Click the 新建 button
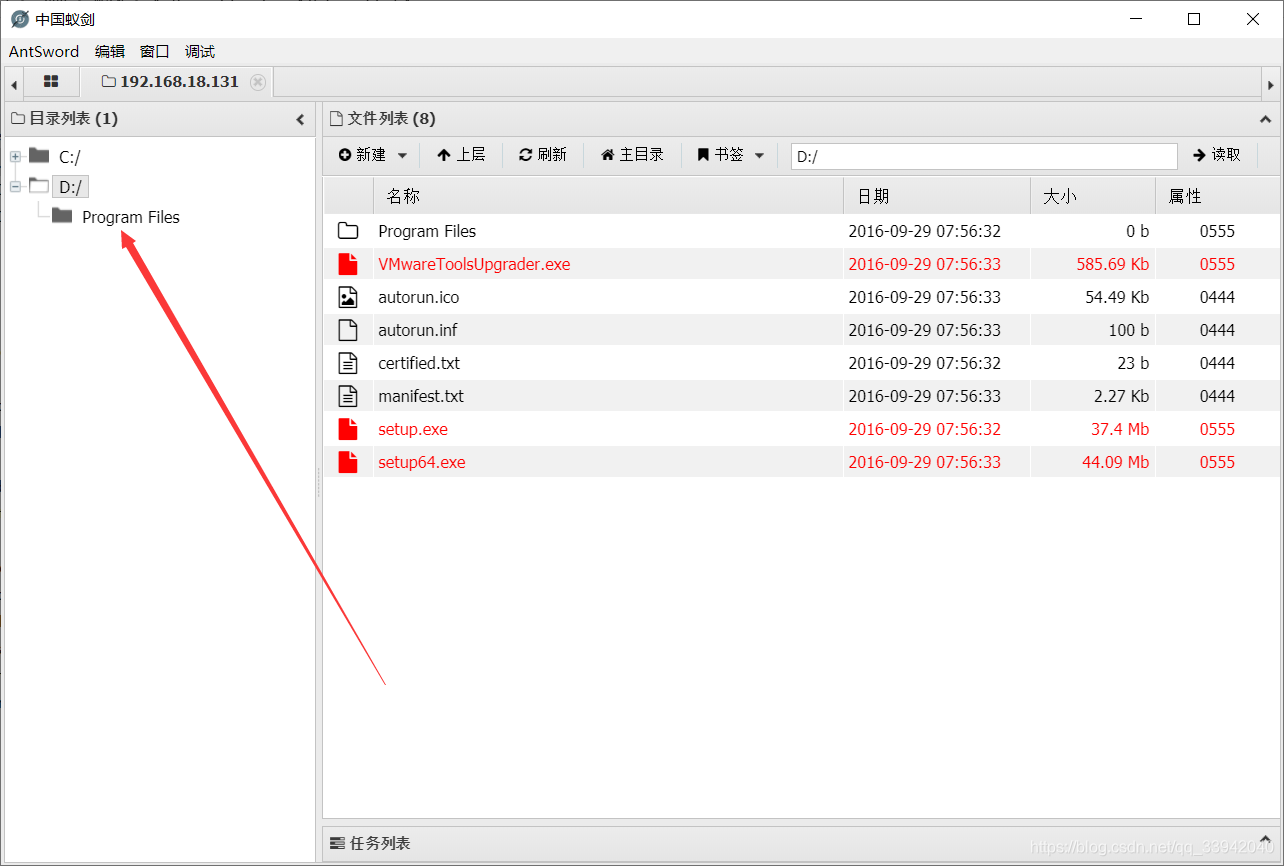This screenshot has width=1284, height=866. (x=362, y=155)
